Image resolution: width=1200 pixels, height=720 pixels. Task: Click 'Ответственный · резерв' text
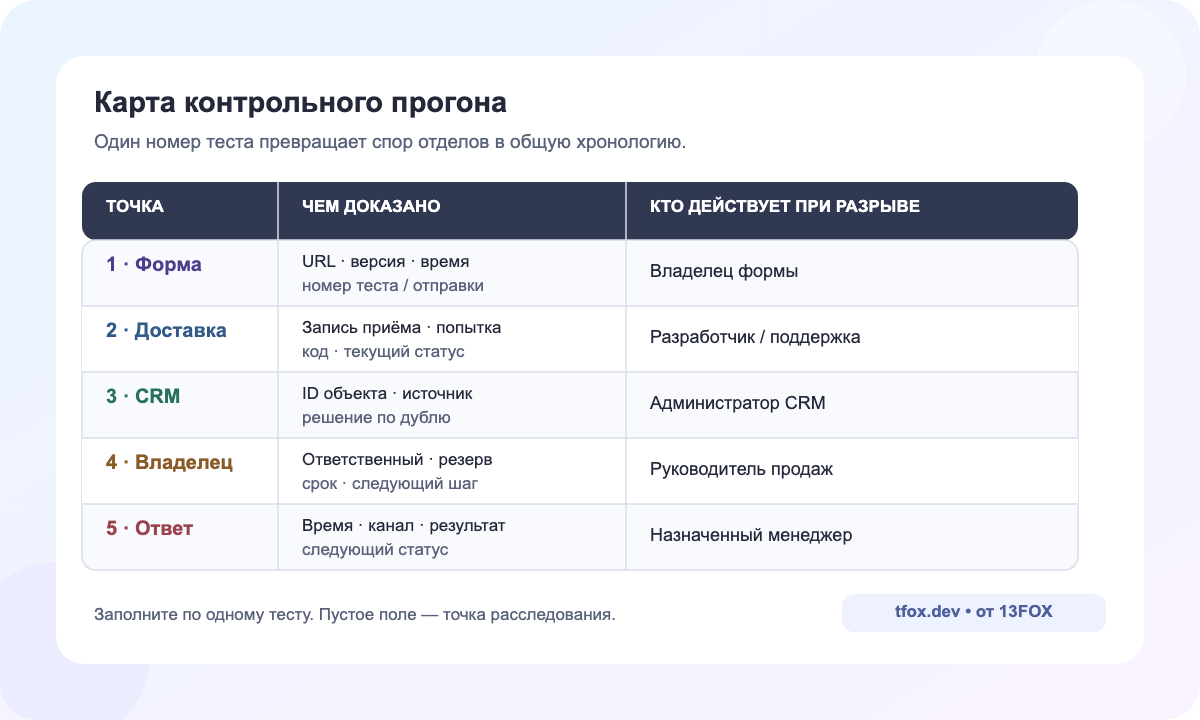tap(397, 459)
